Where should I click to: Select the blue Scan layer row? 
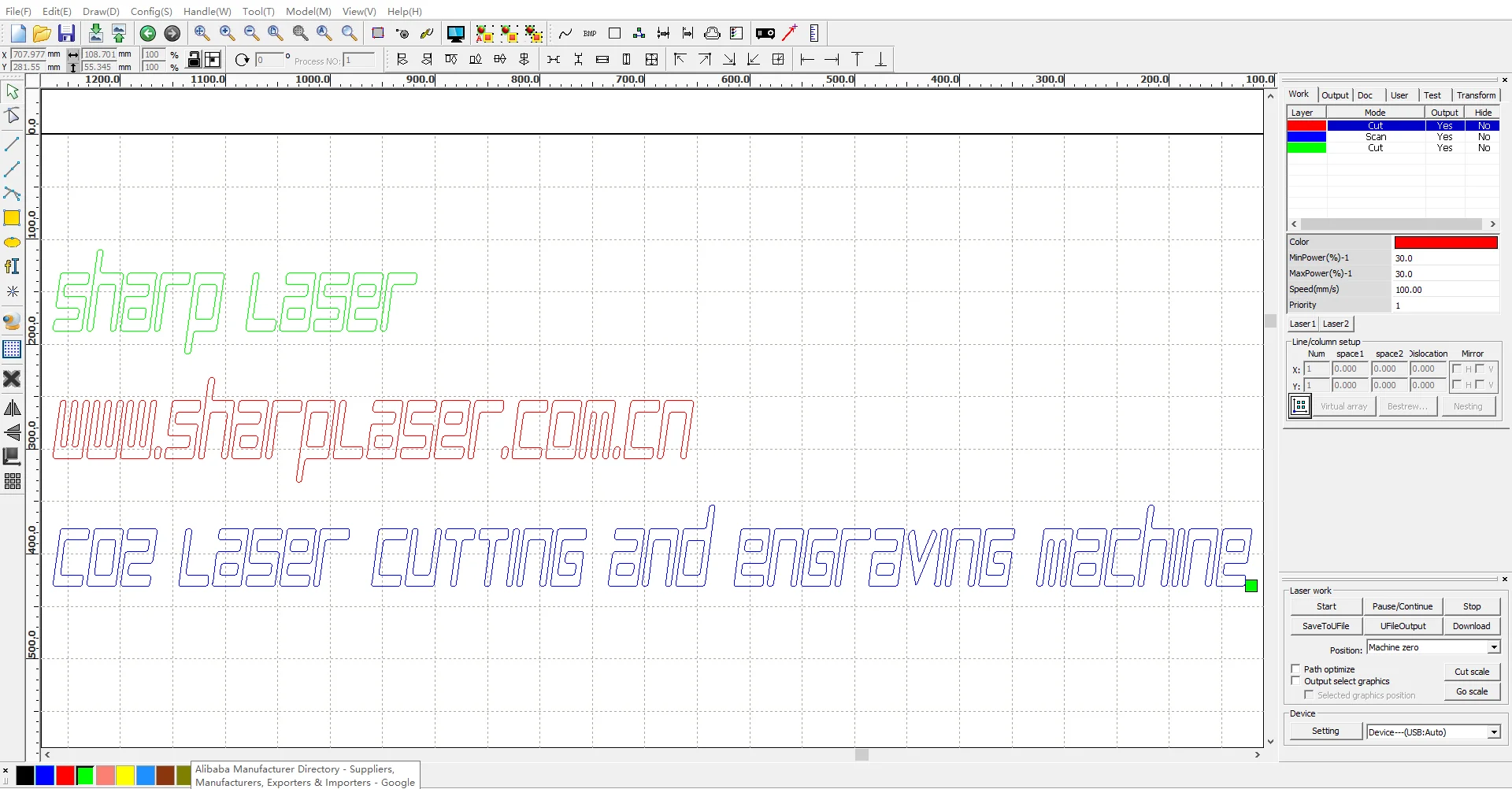pyautogui.click(x=1375, y=137)
